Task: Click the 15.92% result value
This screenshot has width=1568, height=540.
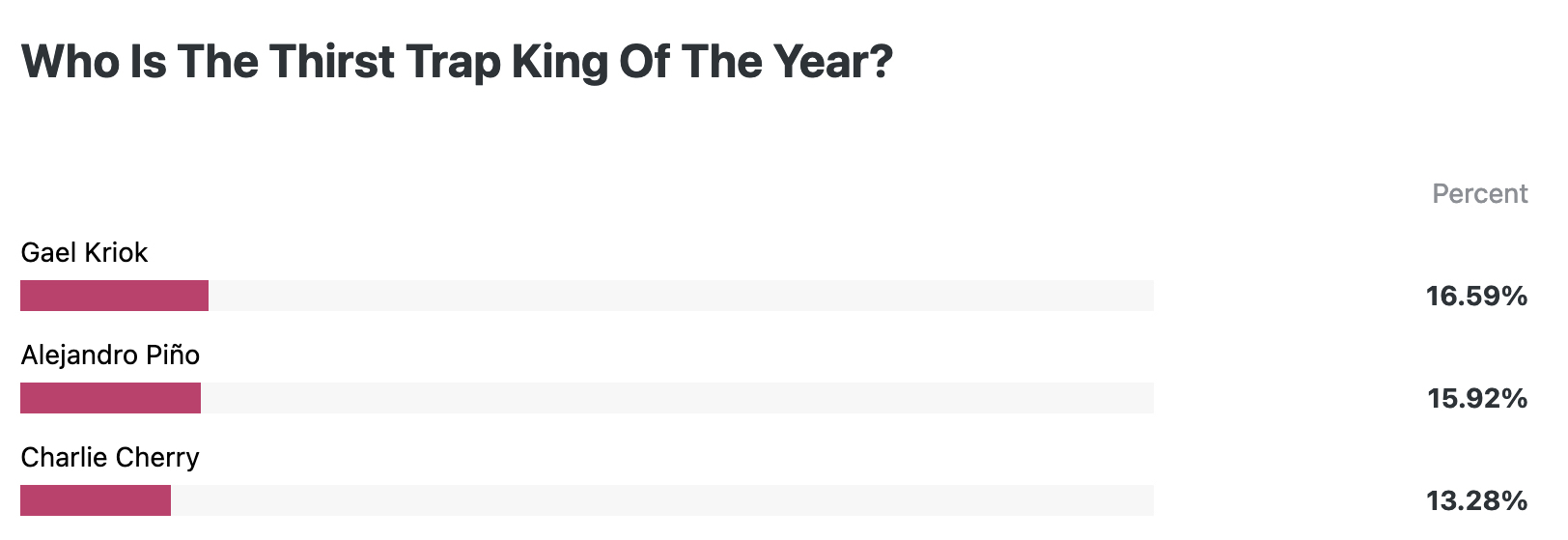Action: click(x=1477, y=399)
